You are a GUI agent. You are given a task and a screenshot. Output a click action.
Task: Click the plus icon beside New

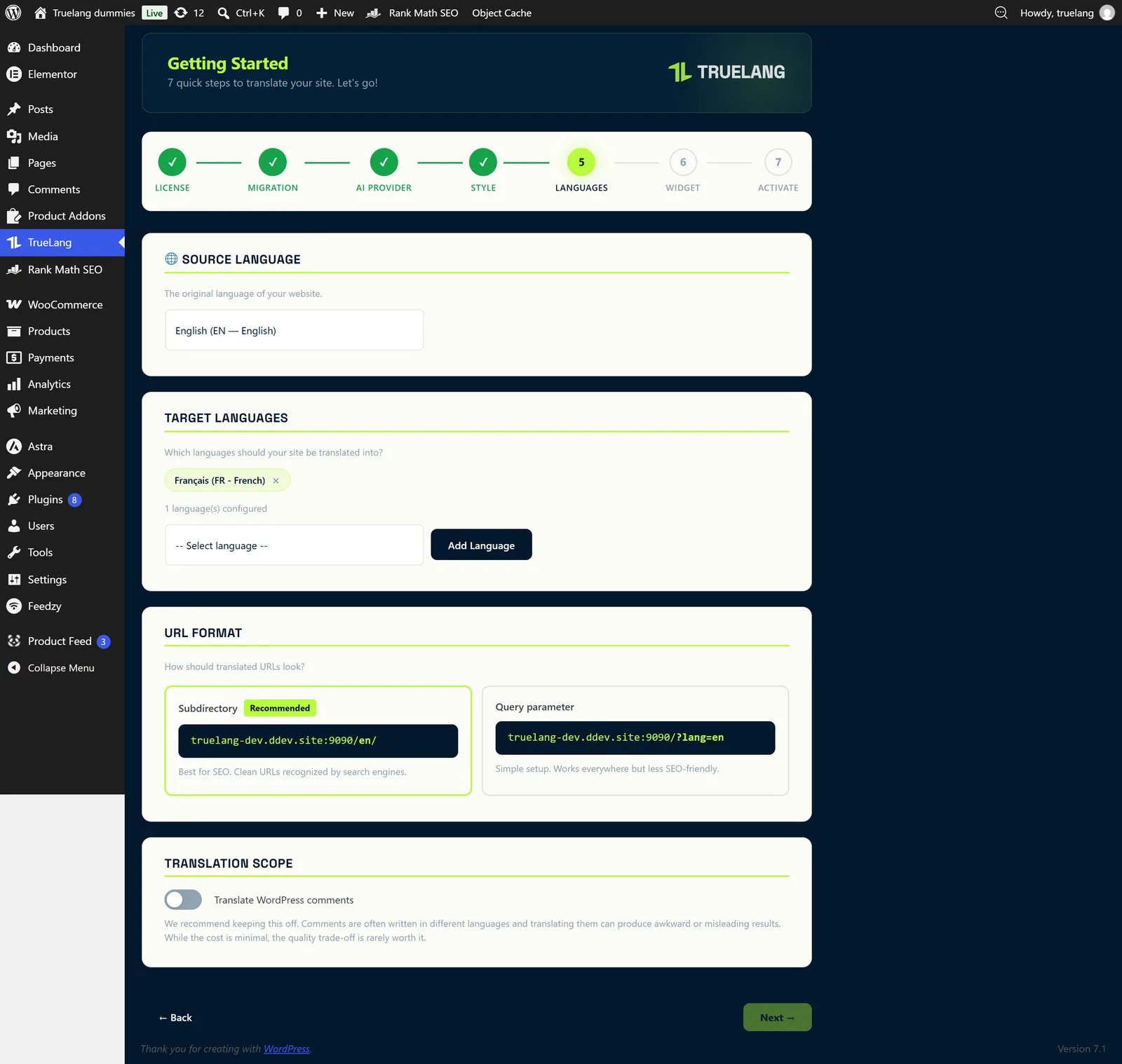coord(322,13)
